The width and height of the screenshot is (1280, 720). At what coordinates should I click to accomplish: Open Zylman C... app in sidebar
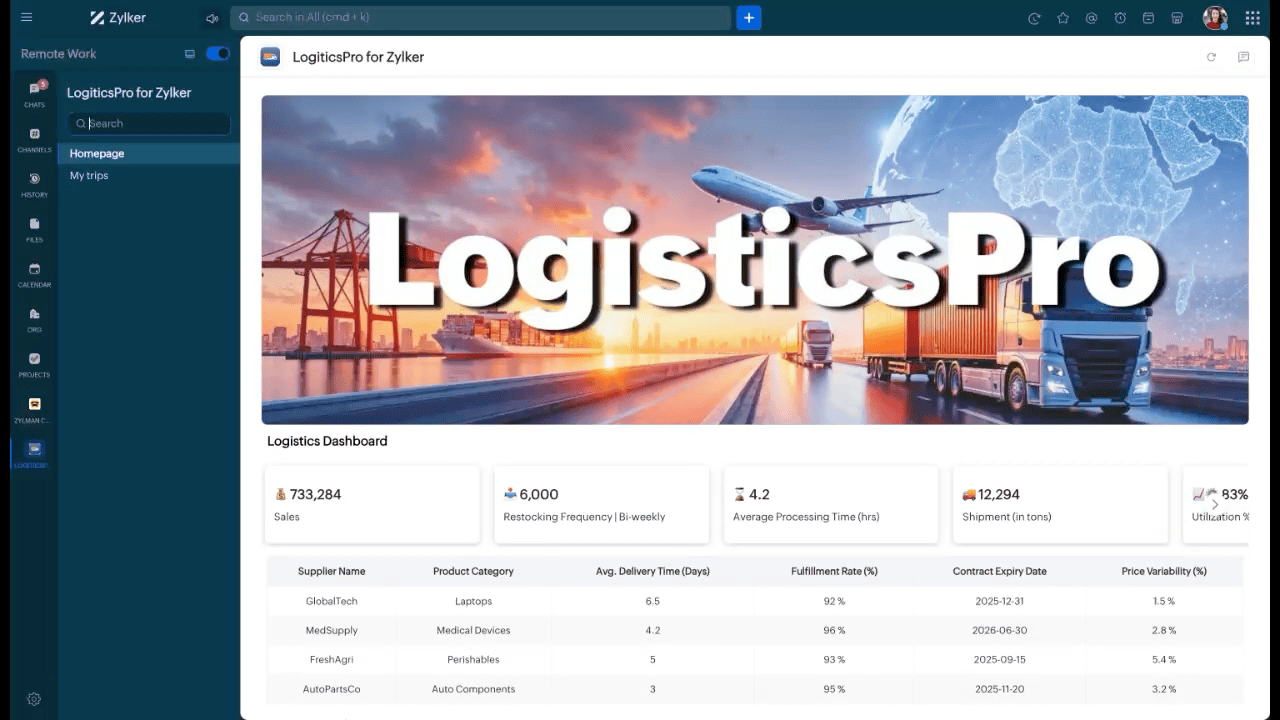pos(35,410)
